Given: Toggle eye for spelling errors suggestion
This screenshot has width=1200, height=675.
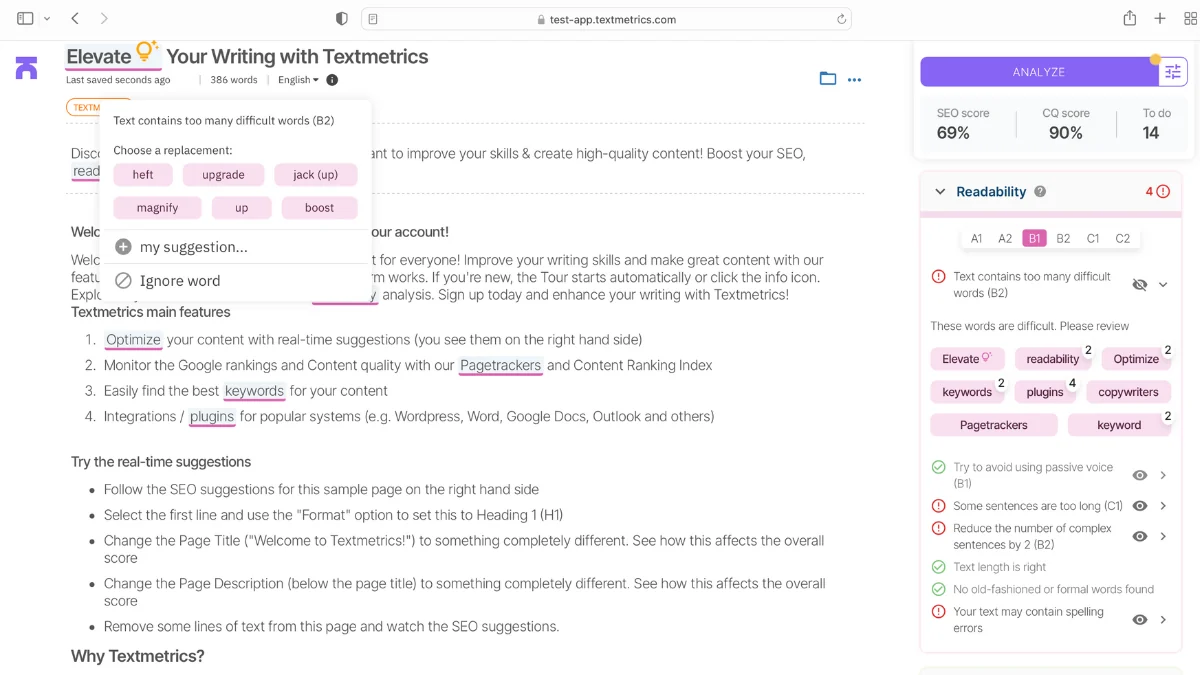Looking at the screenshot, I should 1139,620.
